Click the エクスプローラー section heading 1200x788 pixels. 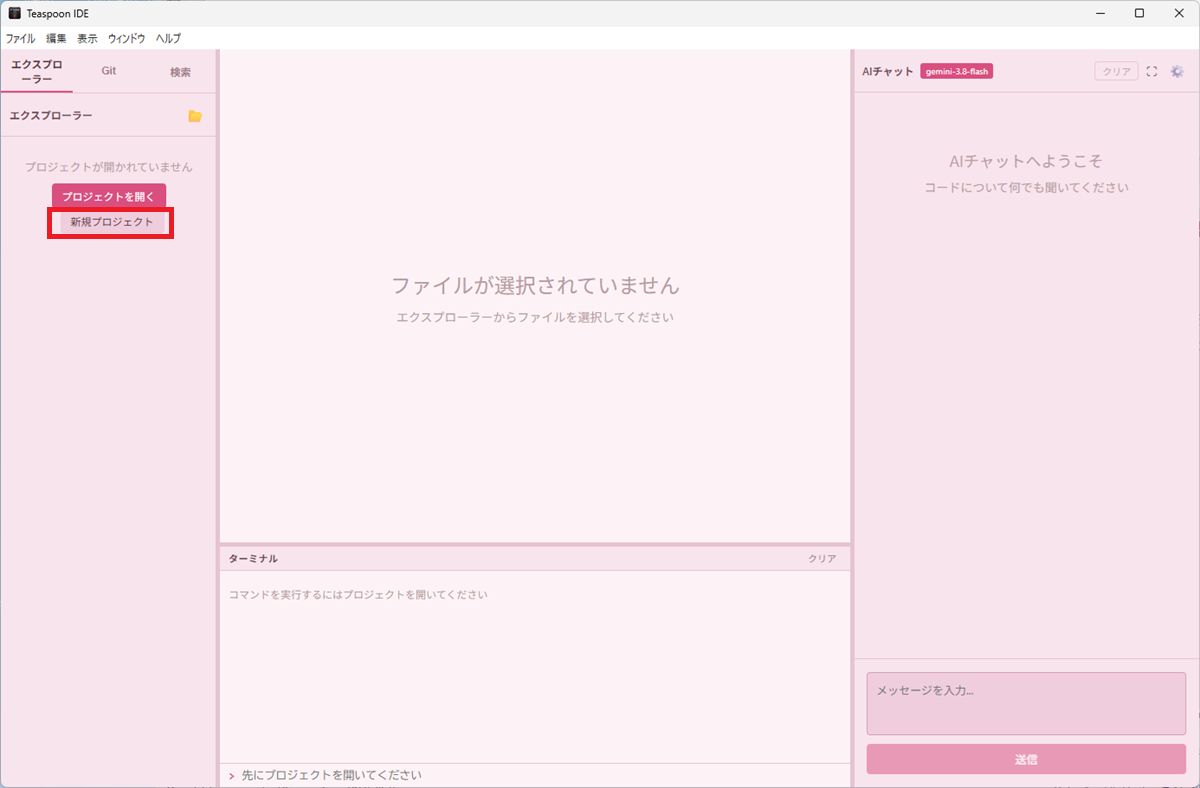click(51, 116)
